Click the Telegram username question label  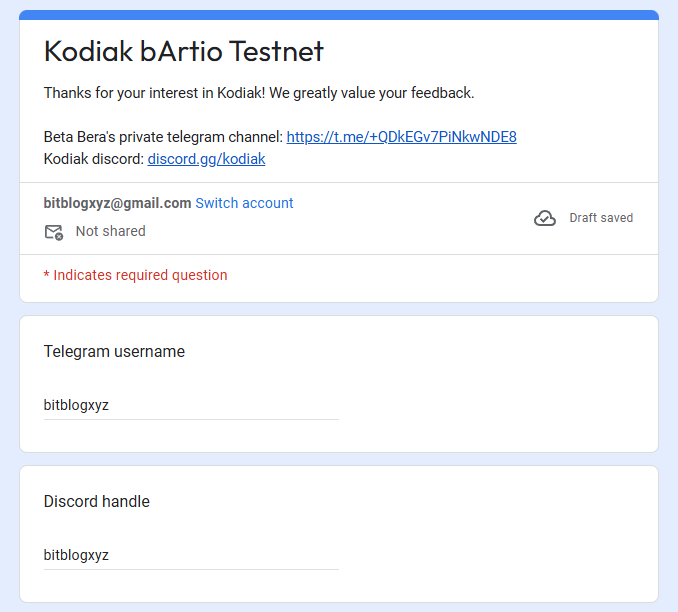pos(114,352)
